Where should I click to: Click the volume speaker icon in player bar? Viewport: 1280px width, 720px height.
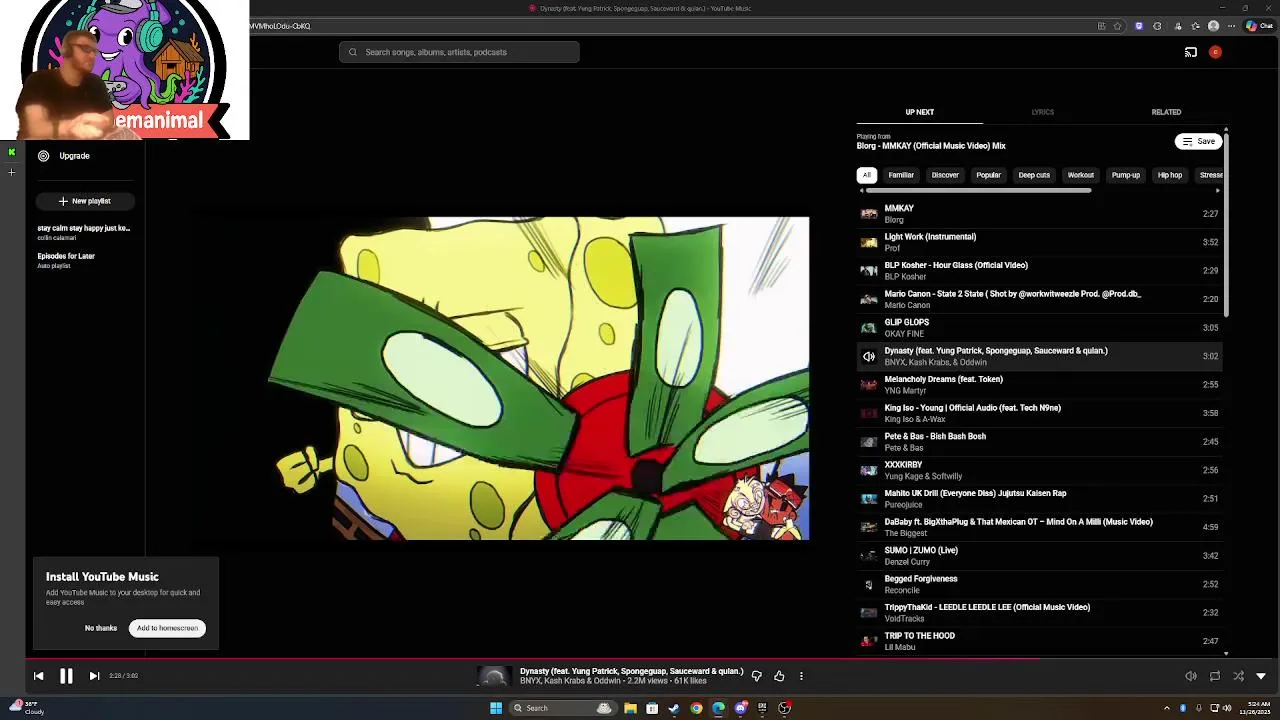pos(1191,676)
